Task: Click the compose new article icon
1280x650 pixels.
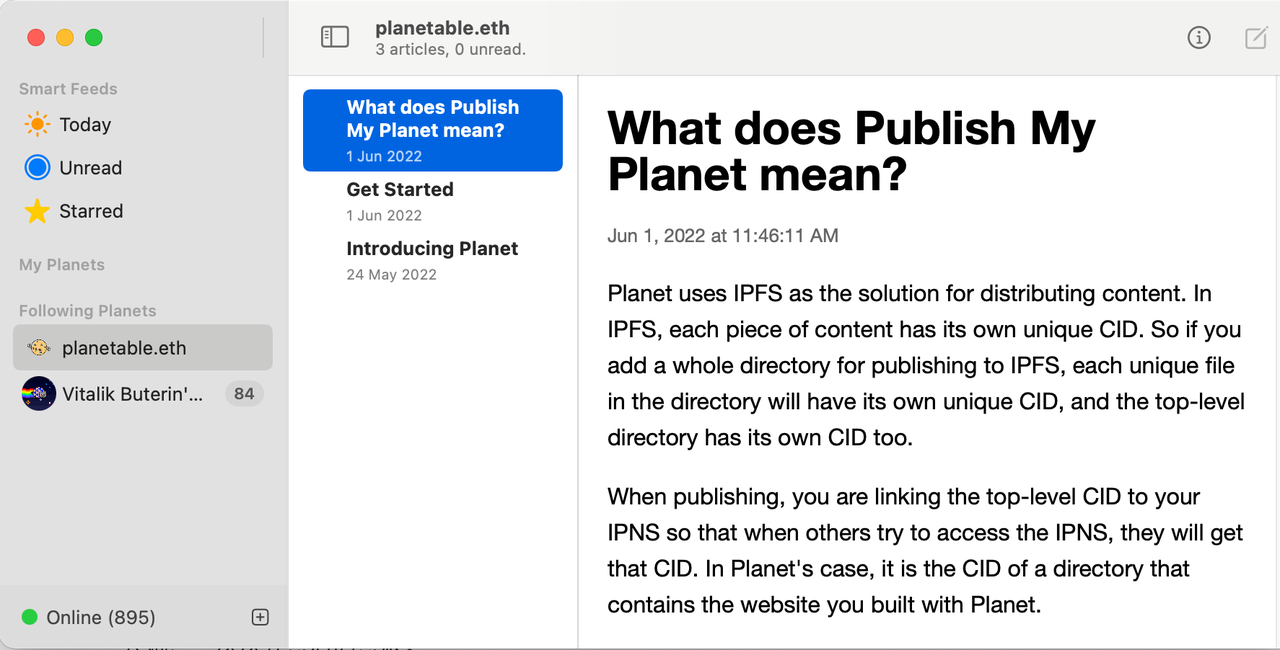Action: 1255,37
